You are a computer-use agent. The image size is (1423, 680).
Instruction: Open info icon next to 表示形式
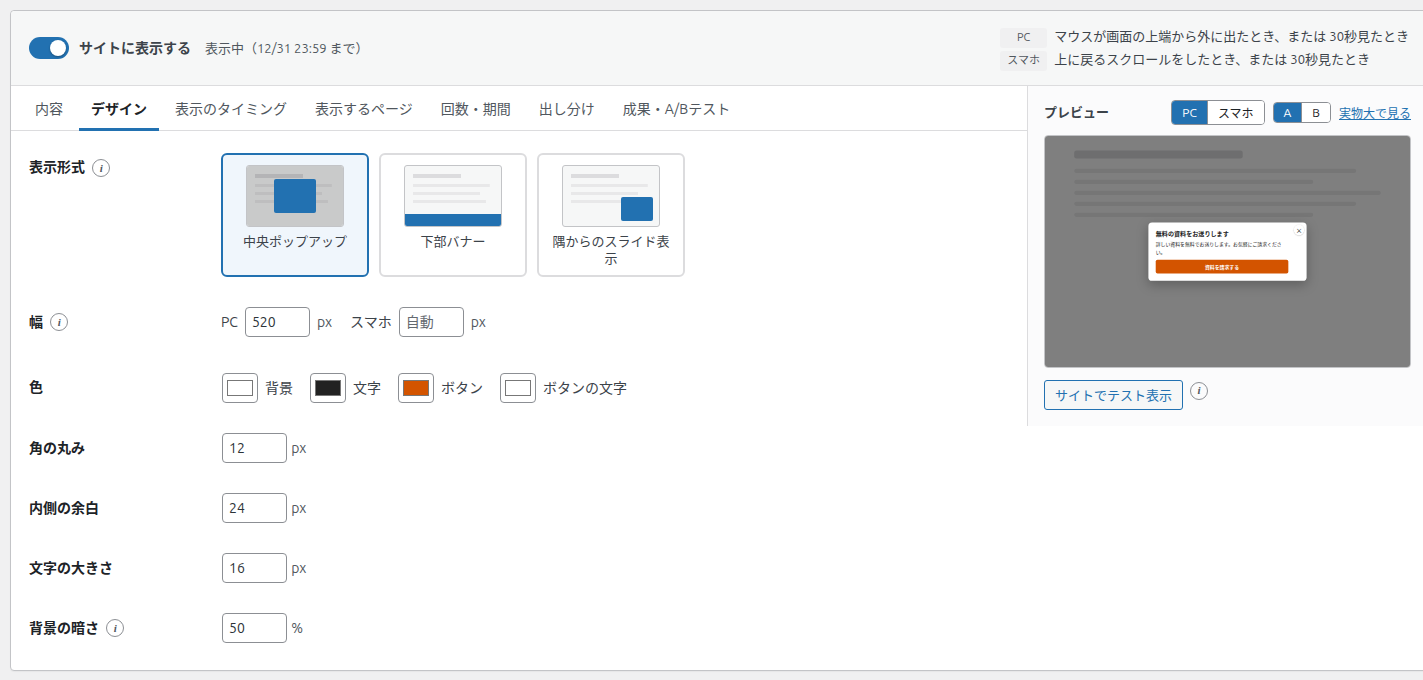[x=101, y=168]
